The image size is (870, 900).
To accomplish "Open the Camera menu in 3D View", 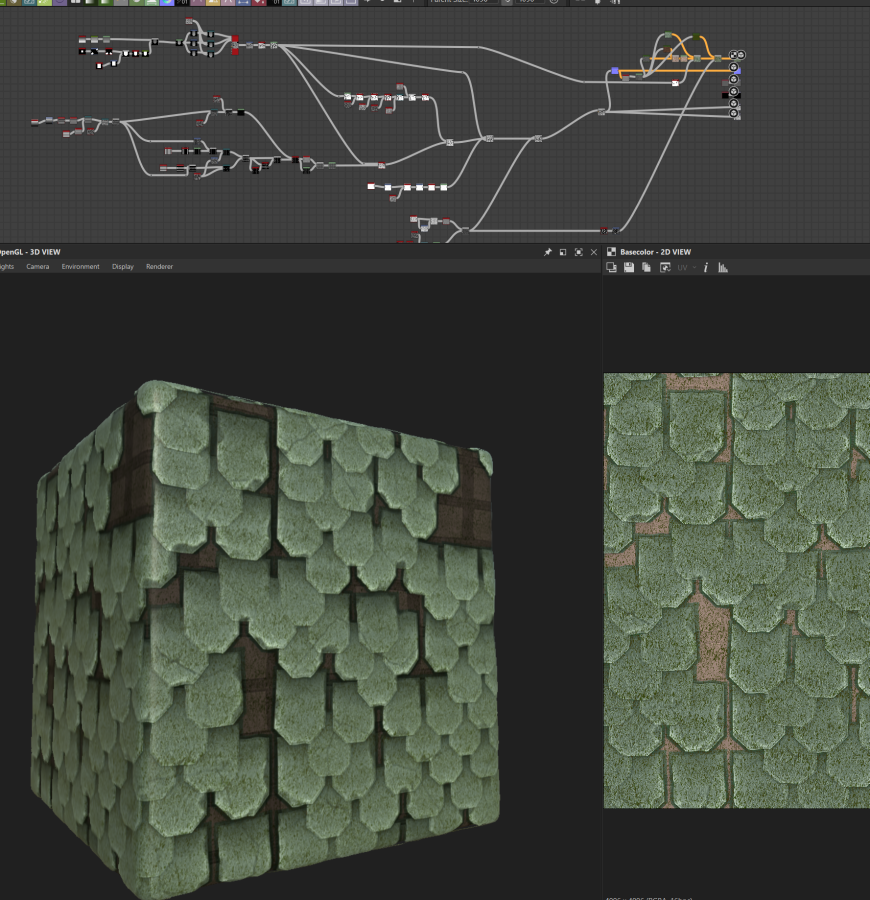I will click(x=37, y=266).
